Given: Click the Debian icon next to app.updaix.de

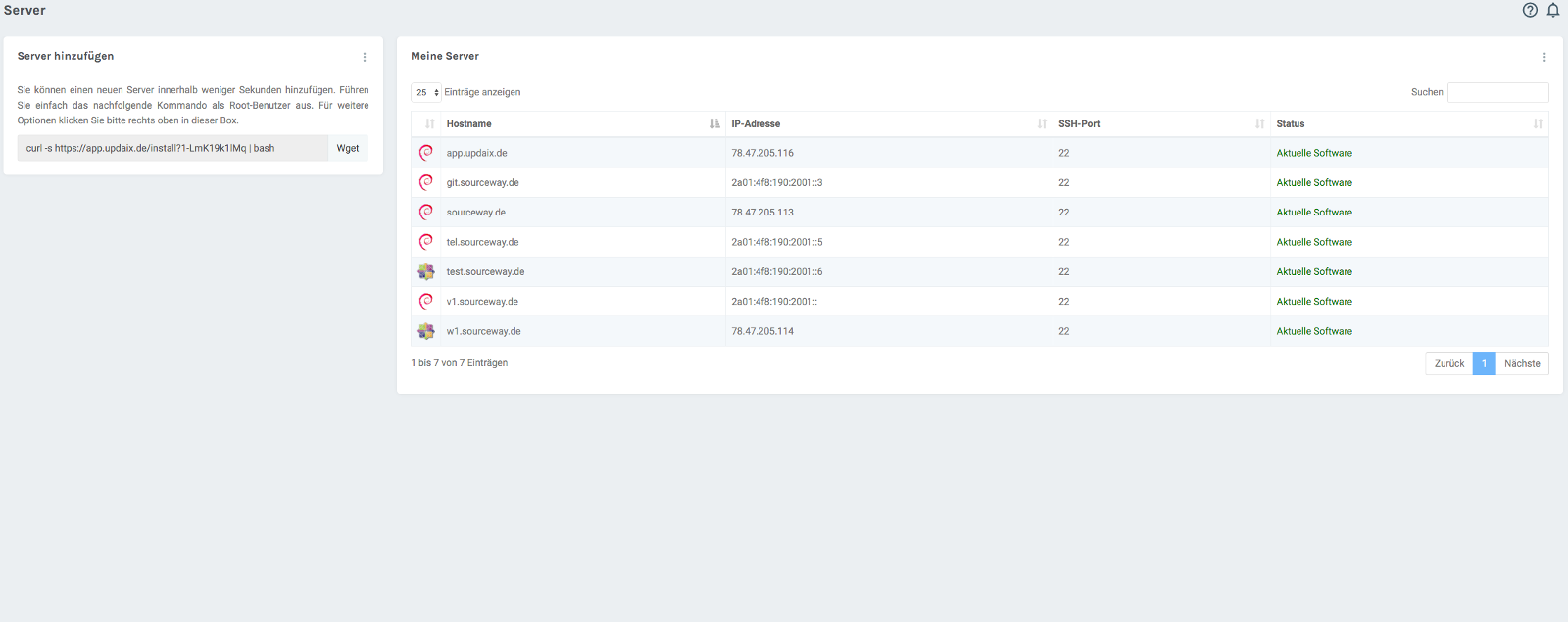Looking at the screenshot, I should pos(426,153).
